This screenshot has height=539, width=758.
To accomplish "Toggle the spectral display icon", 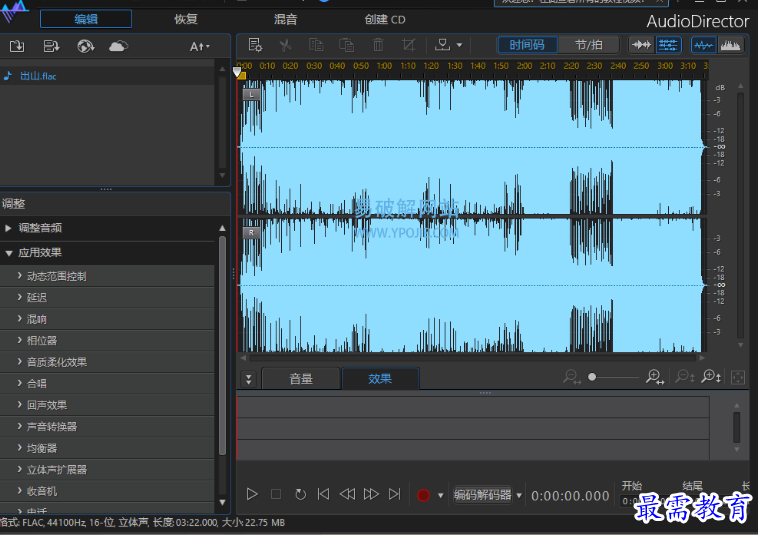I will point(730,45).
